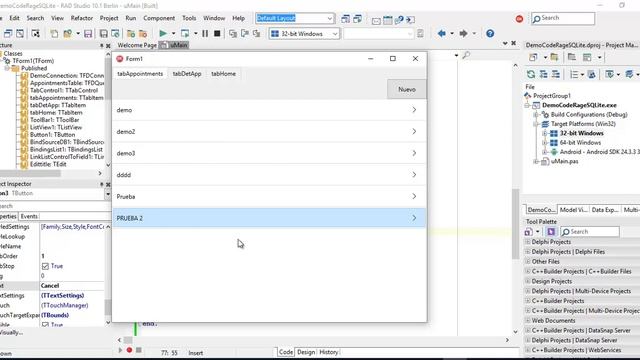Open Model View tab in project panel
640x360 pixels.
tap(573, 209)
